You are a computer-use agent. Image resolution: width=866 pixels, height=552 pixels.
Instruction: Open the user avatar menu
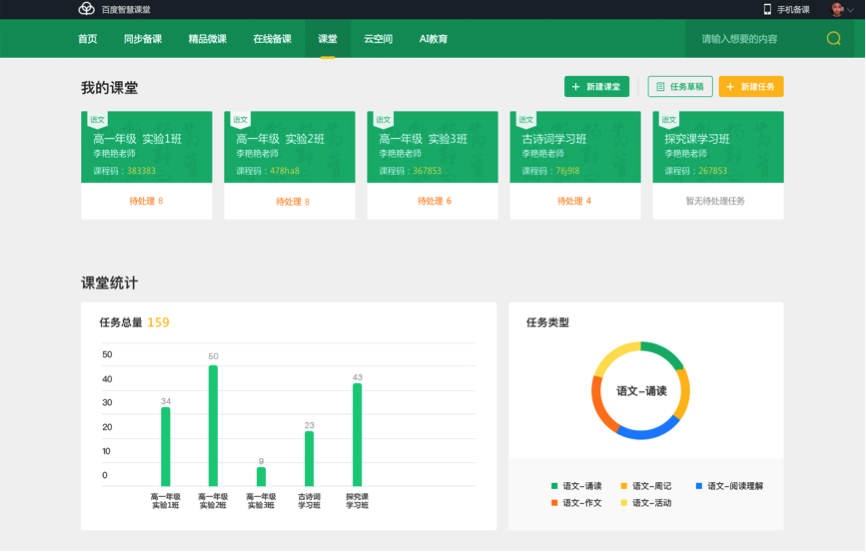click(837, 9)
